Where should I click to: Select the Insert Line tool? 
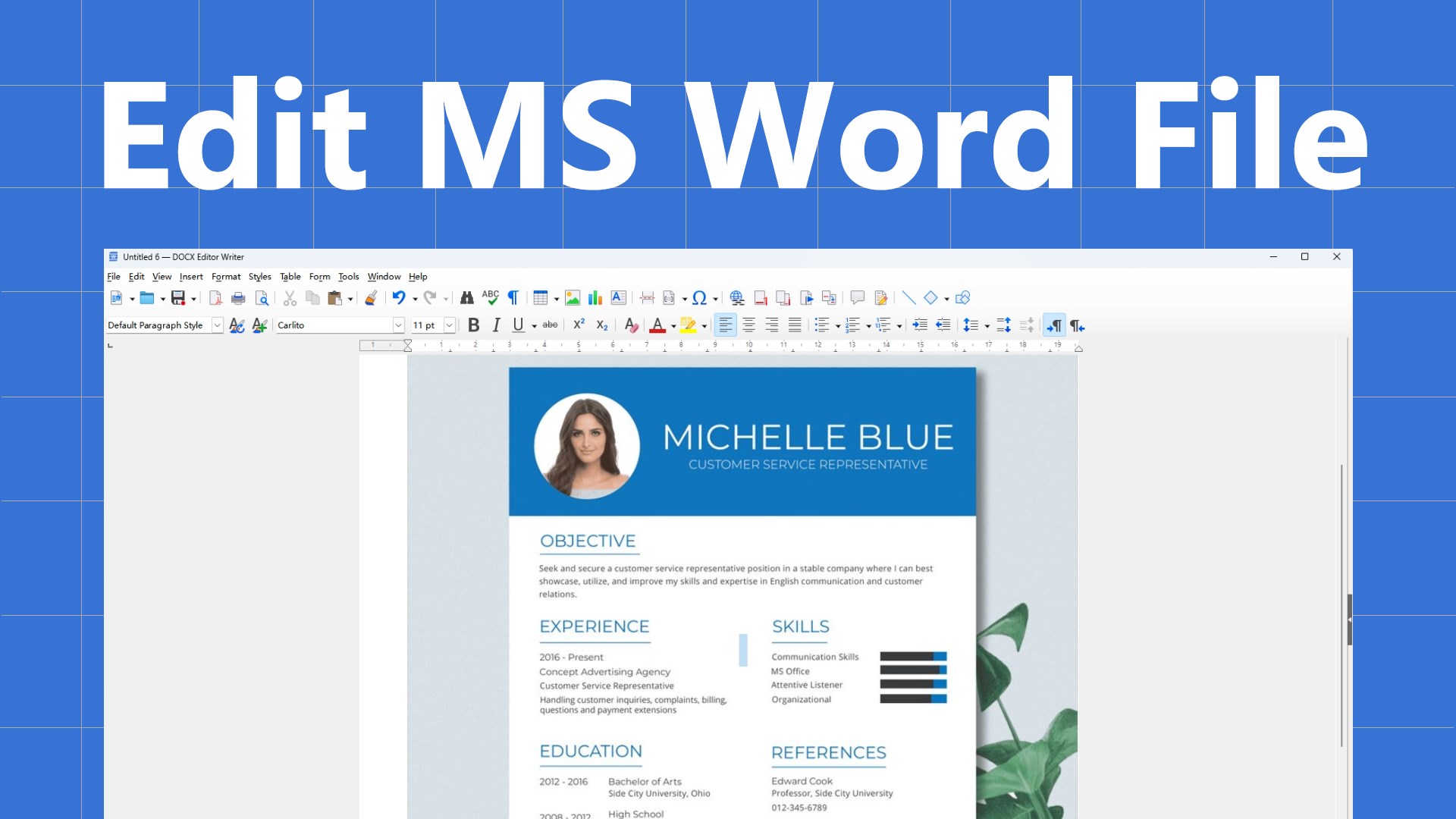click(x=908, y=298)
